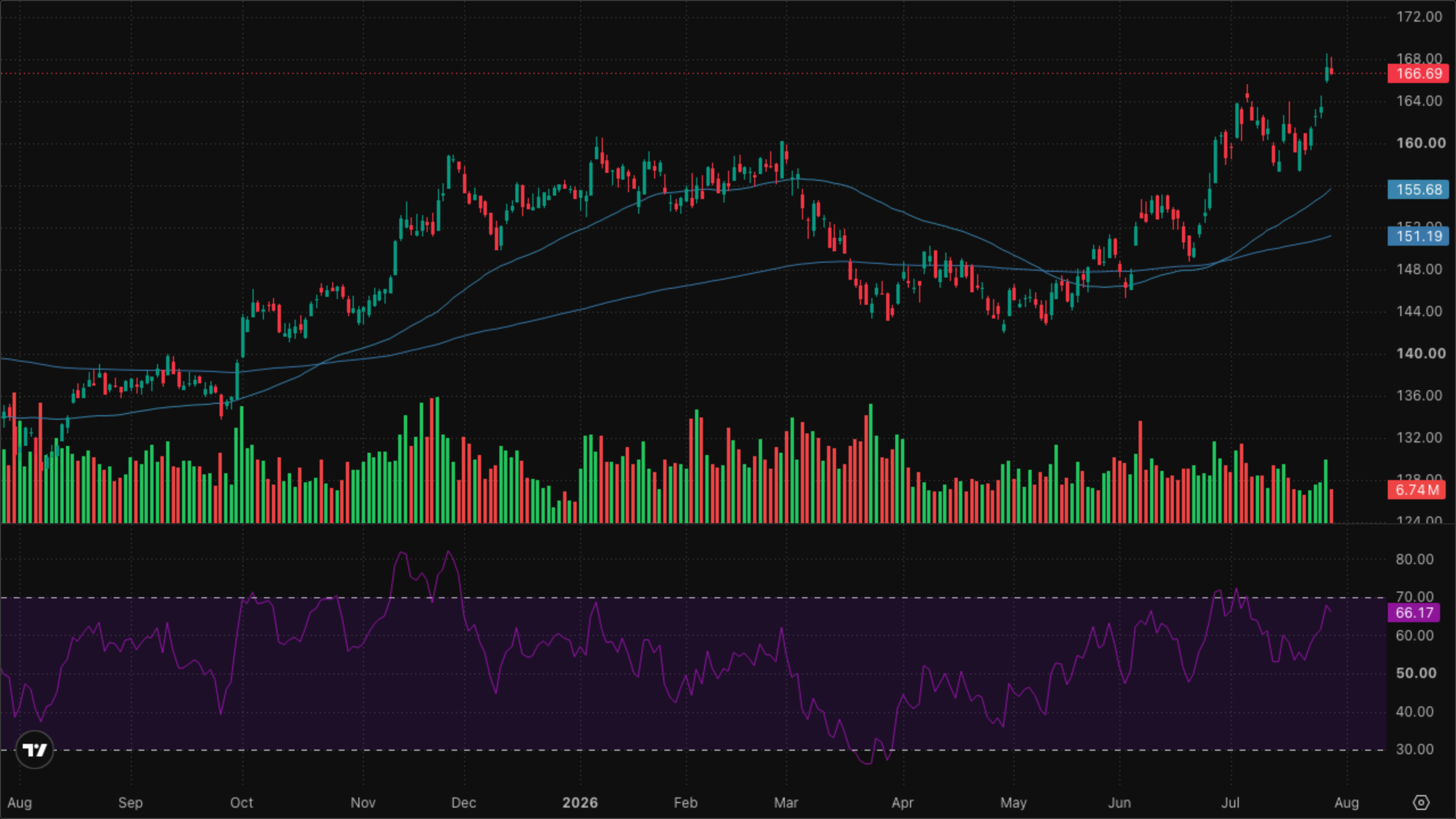1456x819 pixels.
Task: Open chart settings gear icon
Action: coord(1421,803)
